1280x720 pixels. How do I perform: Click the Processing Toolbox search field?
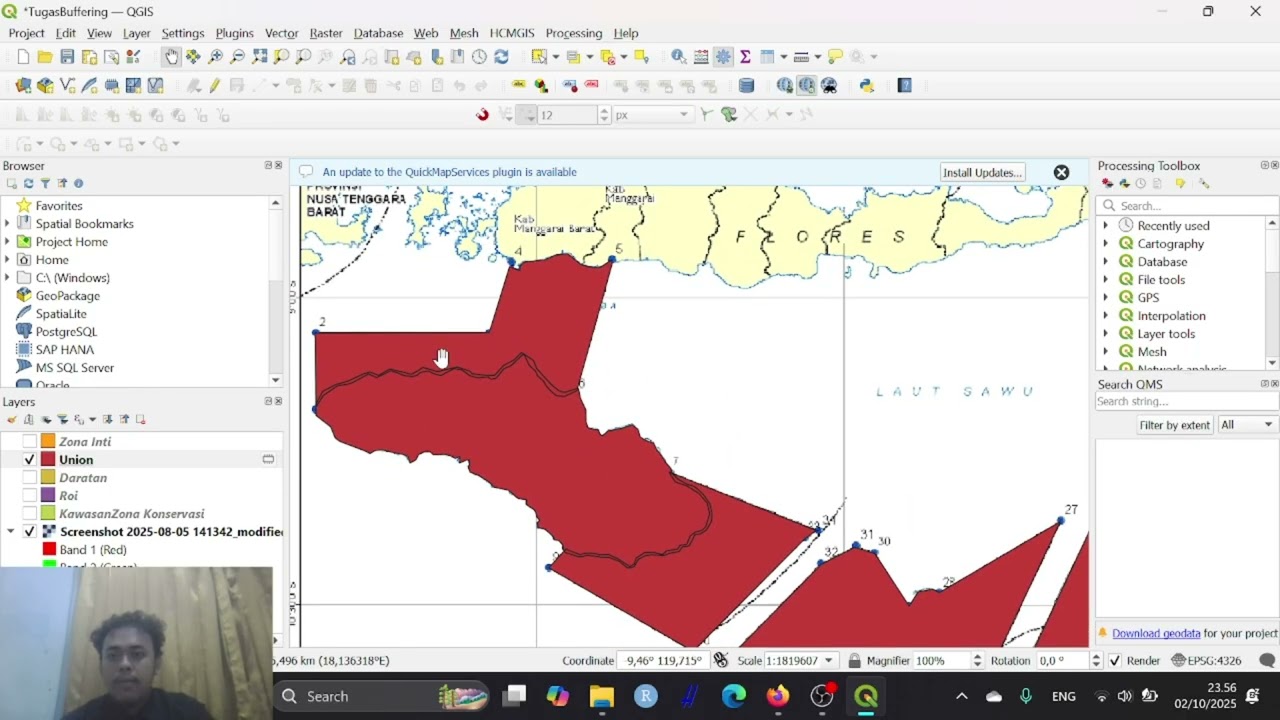pos(1188,205)
